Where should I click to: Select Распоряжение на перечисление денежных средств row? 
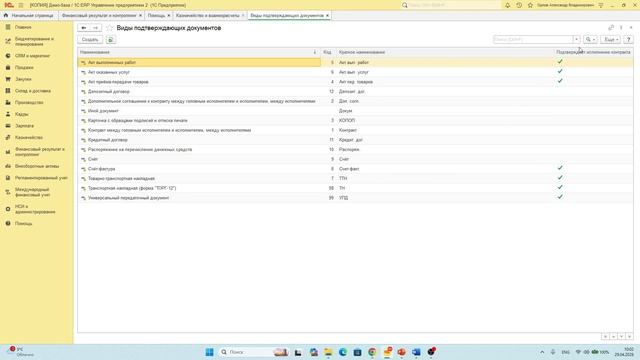[355, 149]
